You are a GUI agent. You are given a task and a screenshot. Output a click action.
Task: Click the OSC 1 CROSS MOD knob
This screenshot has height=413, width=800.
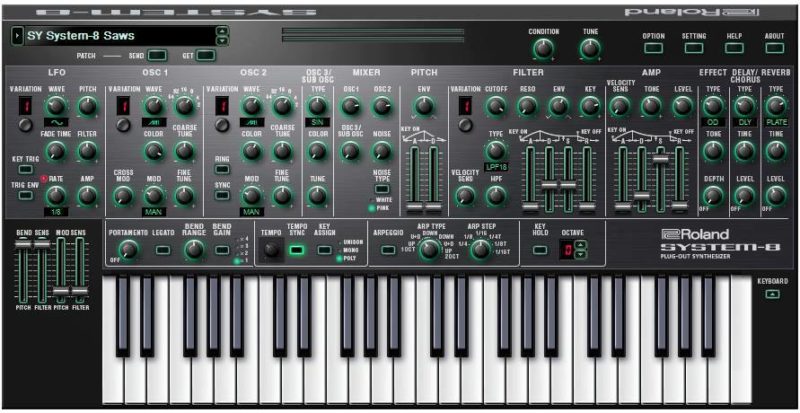[x=122, y=196]
